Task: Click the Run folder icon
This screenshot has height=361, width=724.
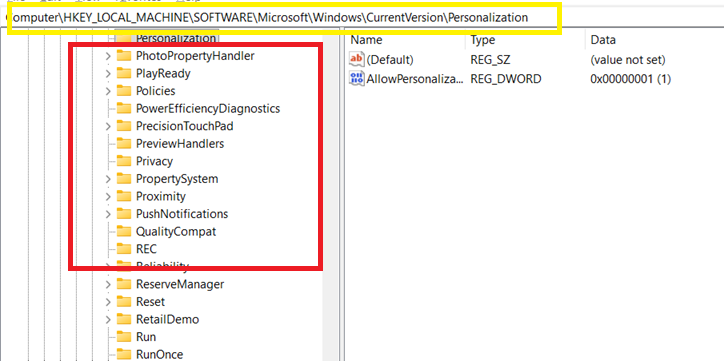Action: [124, 337]
